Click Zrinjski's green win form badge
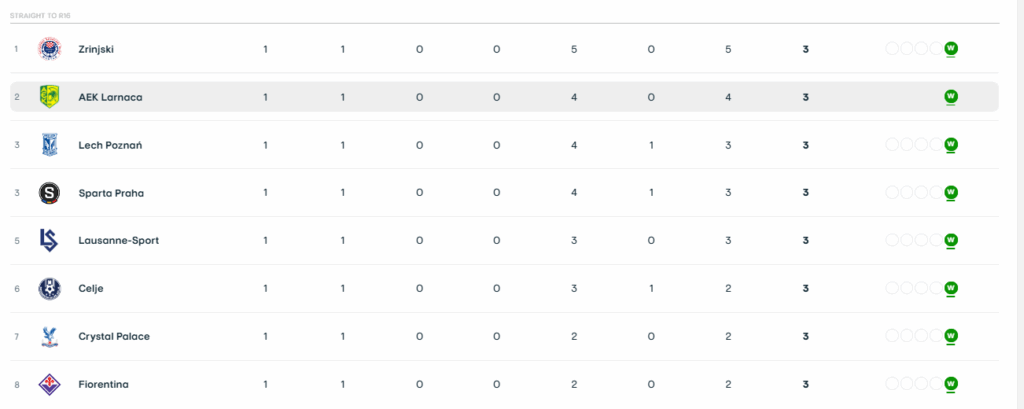The width and height of the screenshot is (1024, 409). 952,48
